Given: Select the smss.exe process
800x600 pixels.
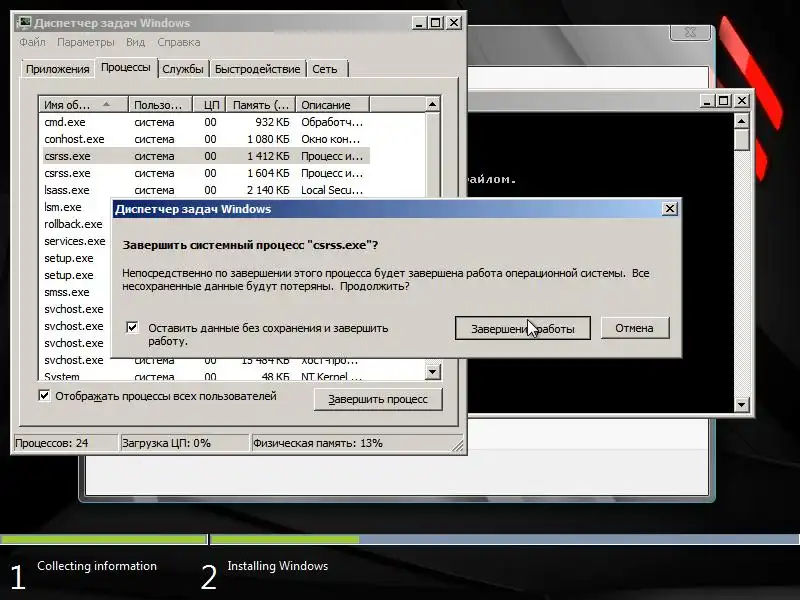Looking at the screenshot, I should [x=67, y=292].
